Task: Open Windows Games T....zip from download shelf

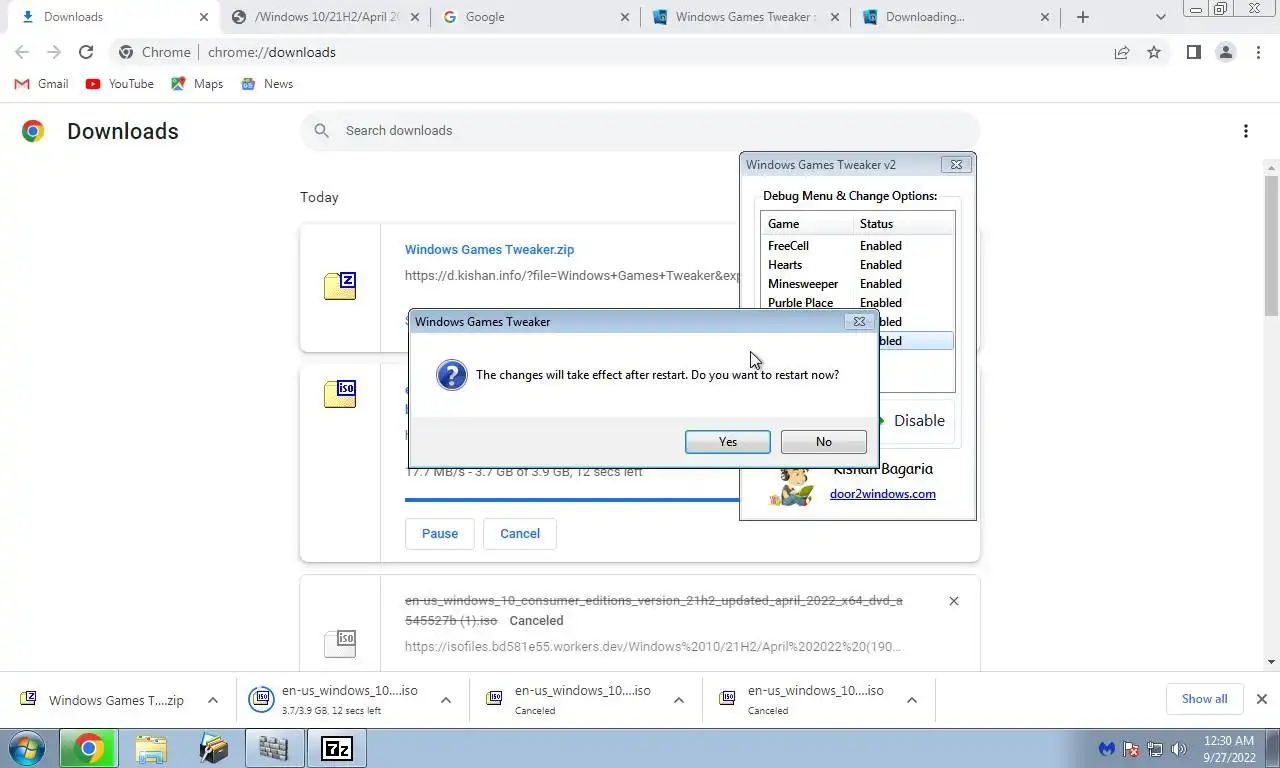Action: (105, 700)
